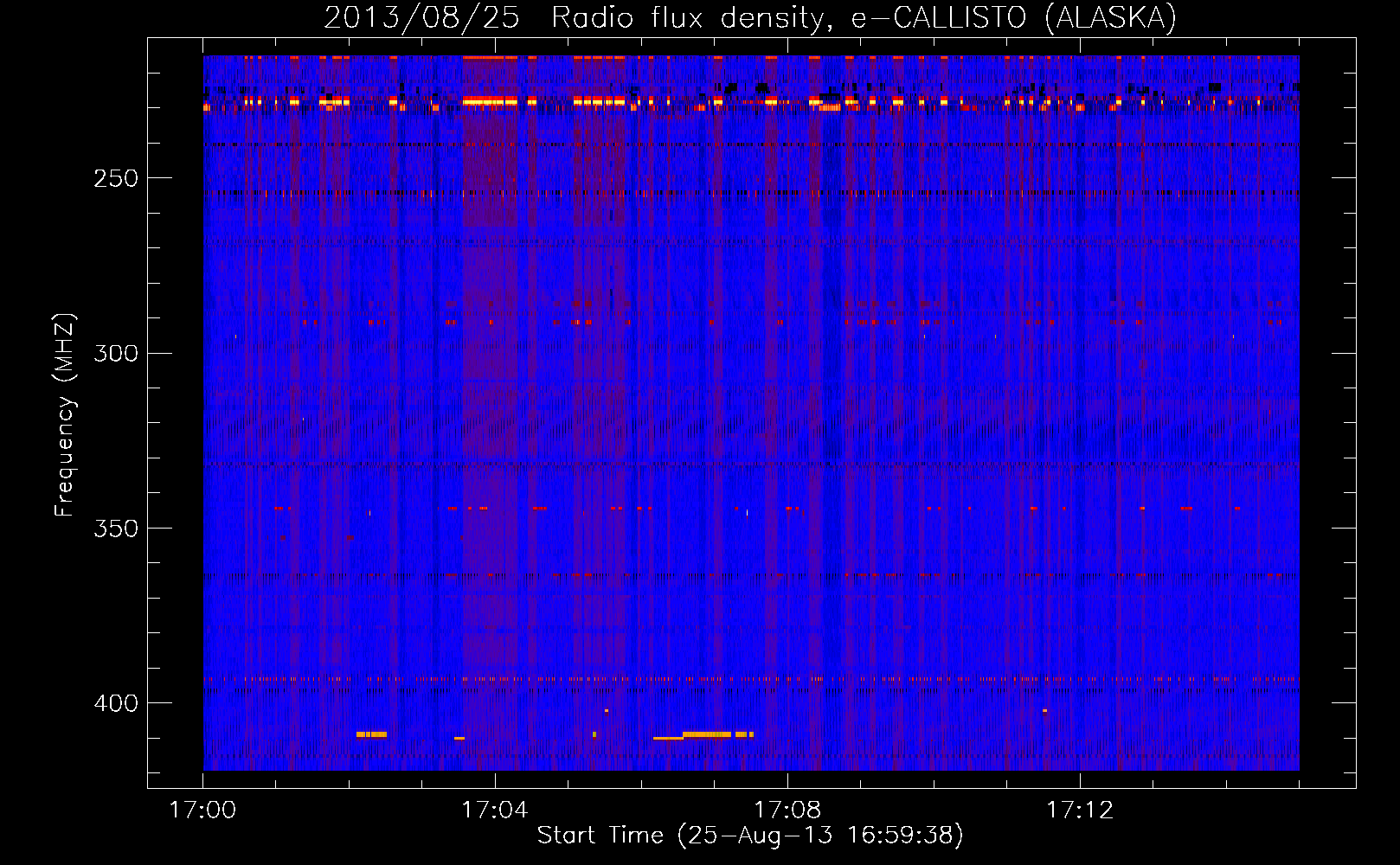Select the 17:12 time tick label
Viewport: 1400px width, 865px height.
(1079, 811)
